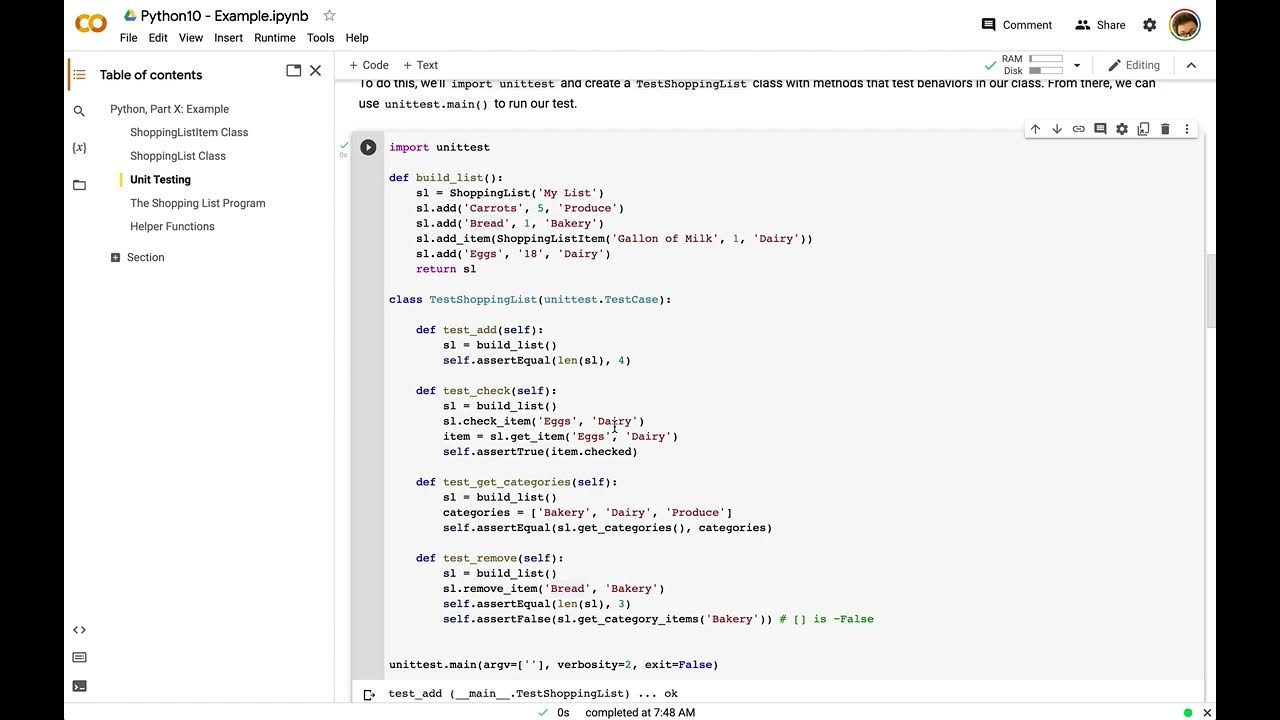Mirror cell in tab
Screen dimensions: 1280x720
click(x=1143, y=129)
